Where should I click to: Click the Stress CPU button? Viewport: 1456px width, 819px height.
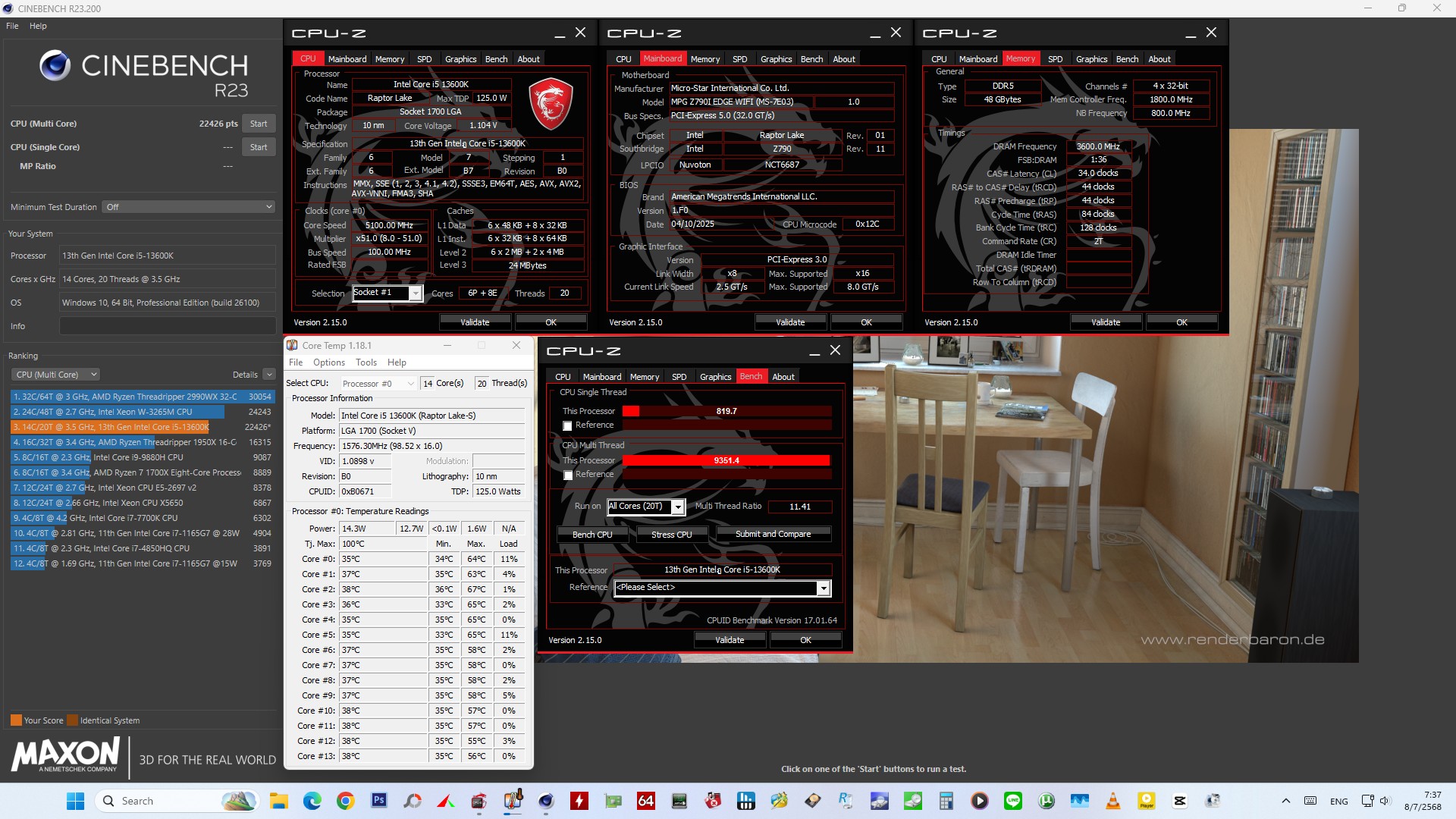pyautogui.click(x=672, y=535)
